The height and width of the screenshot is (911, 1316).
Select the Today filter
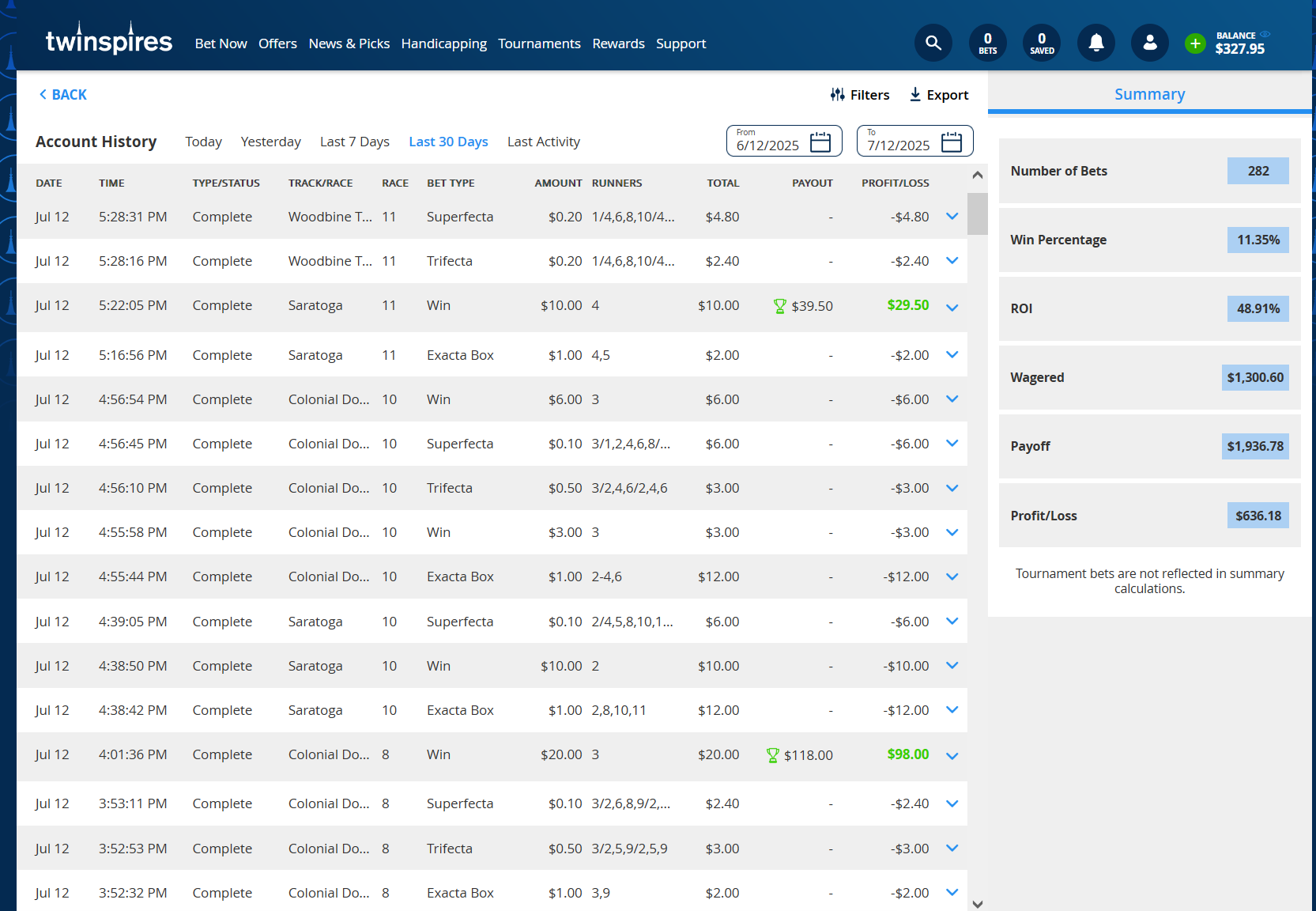203,142
